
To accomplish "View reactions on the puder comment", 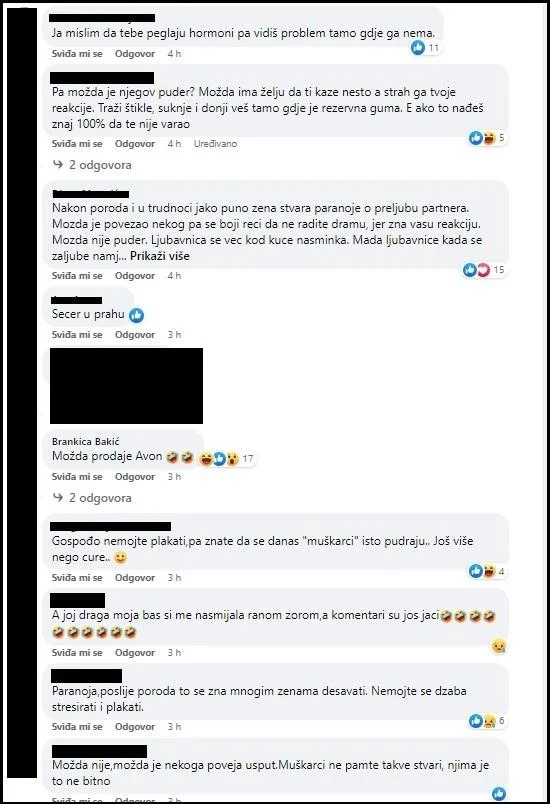I will pos(487,137).
